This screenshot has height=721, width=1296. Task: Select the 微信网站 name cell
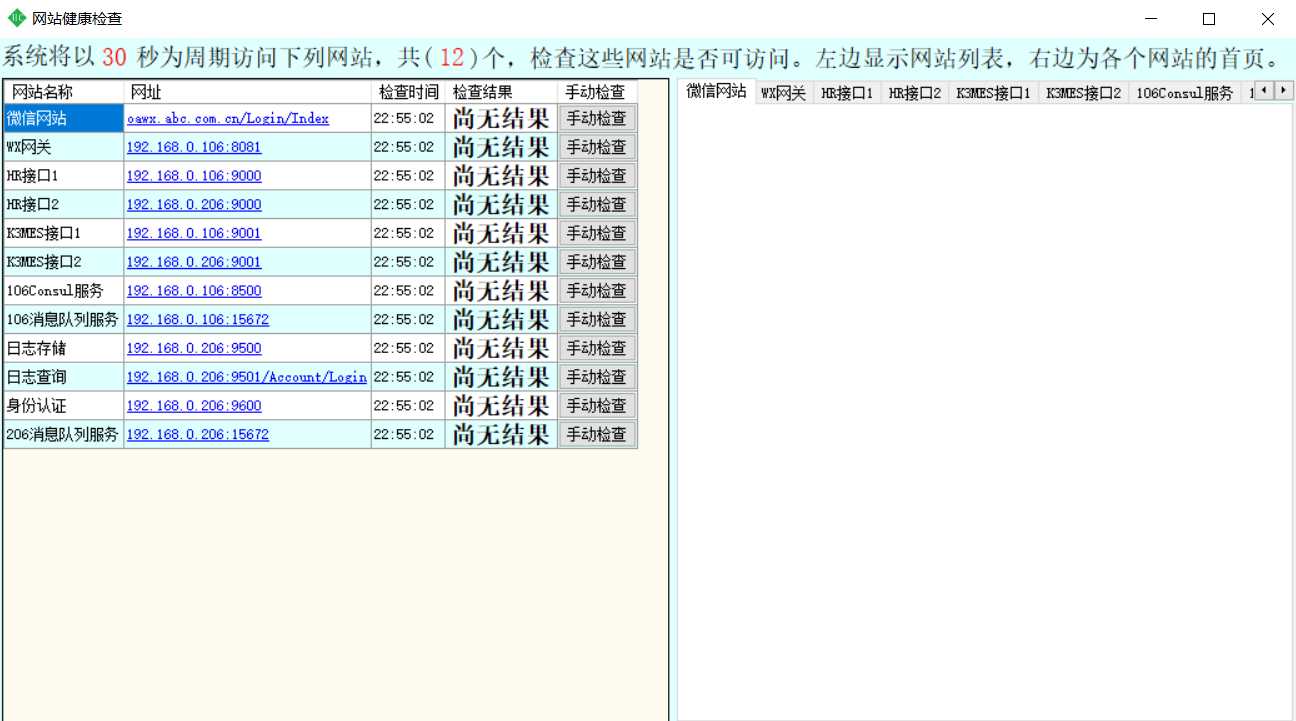click(x=64, y=118)
